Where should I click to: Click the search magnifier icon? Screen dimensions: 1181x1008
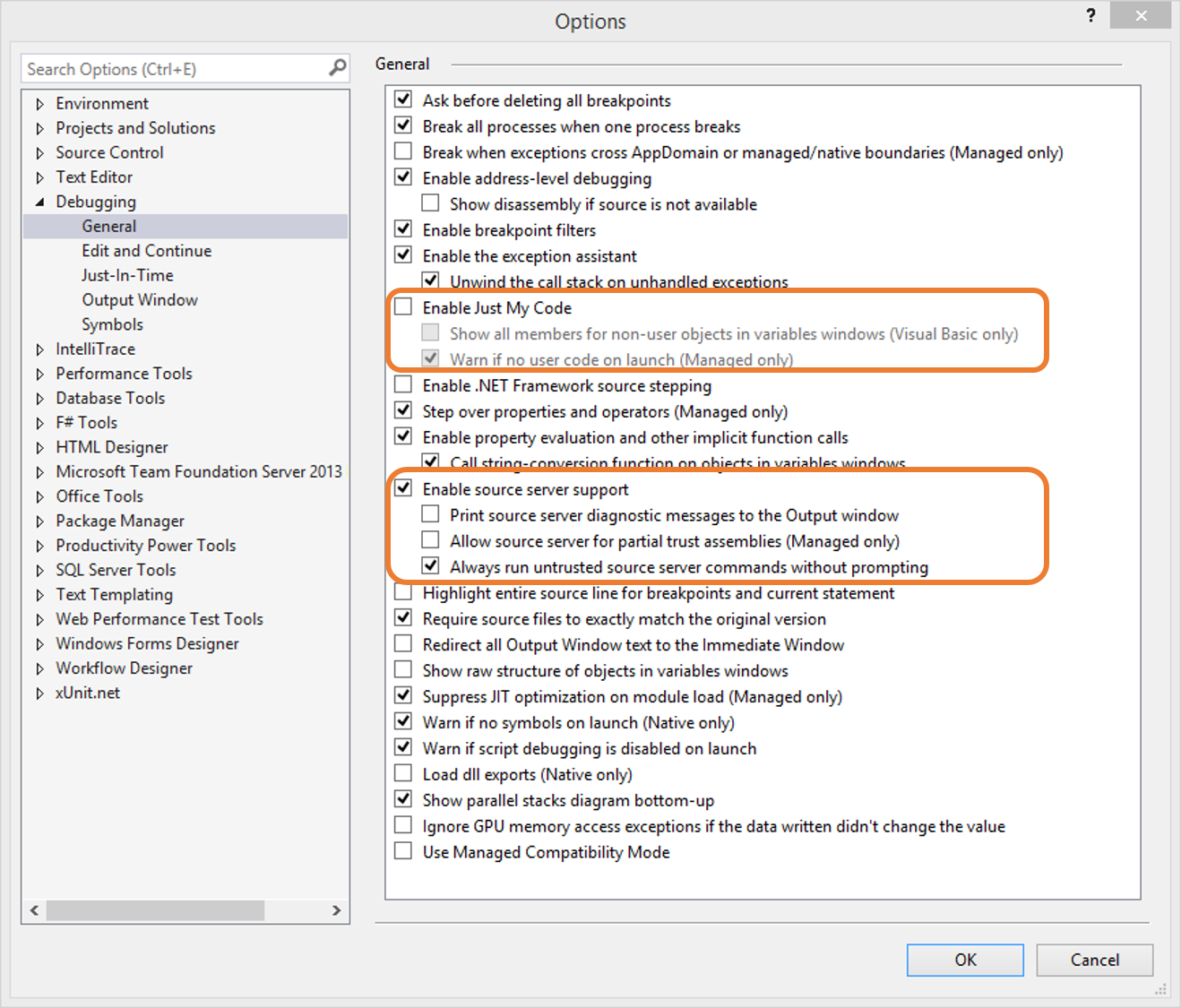click(336, 68)
